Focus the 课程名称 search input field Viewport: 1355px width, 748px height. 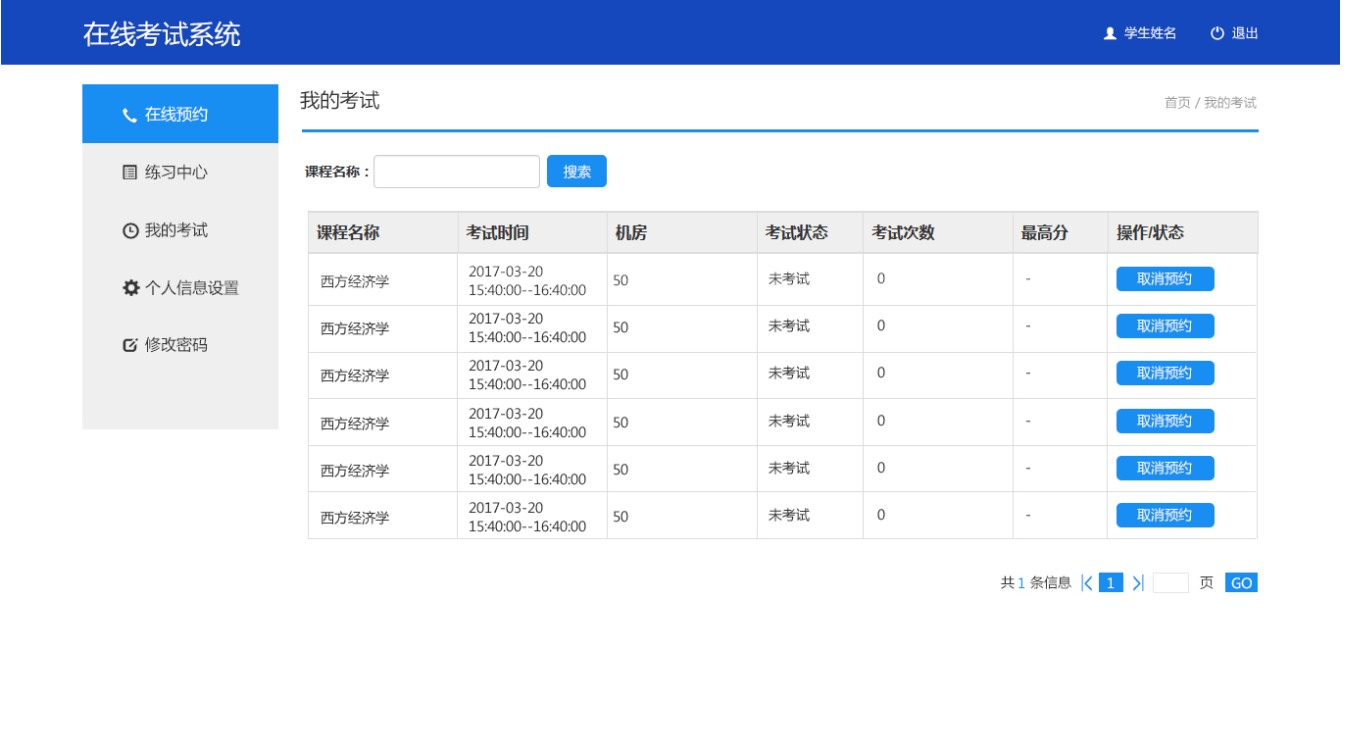[x=456, y=172]
